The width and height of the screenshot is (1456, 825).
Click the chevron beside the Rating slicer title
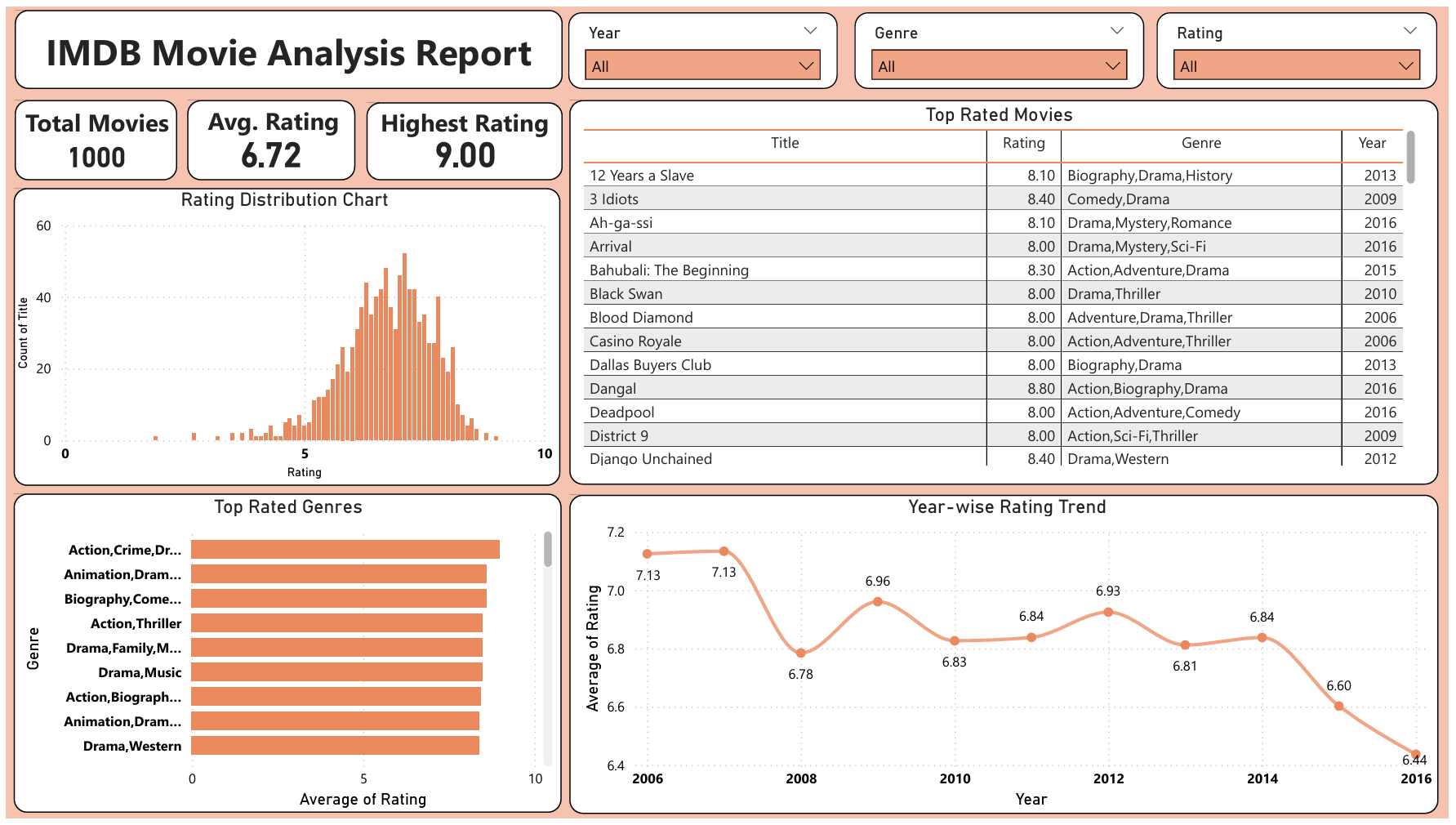[1409, 31]
